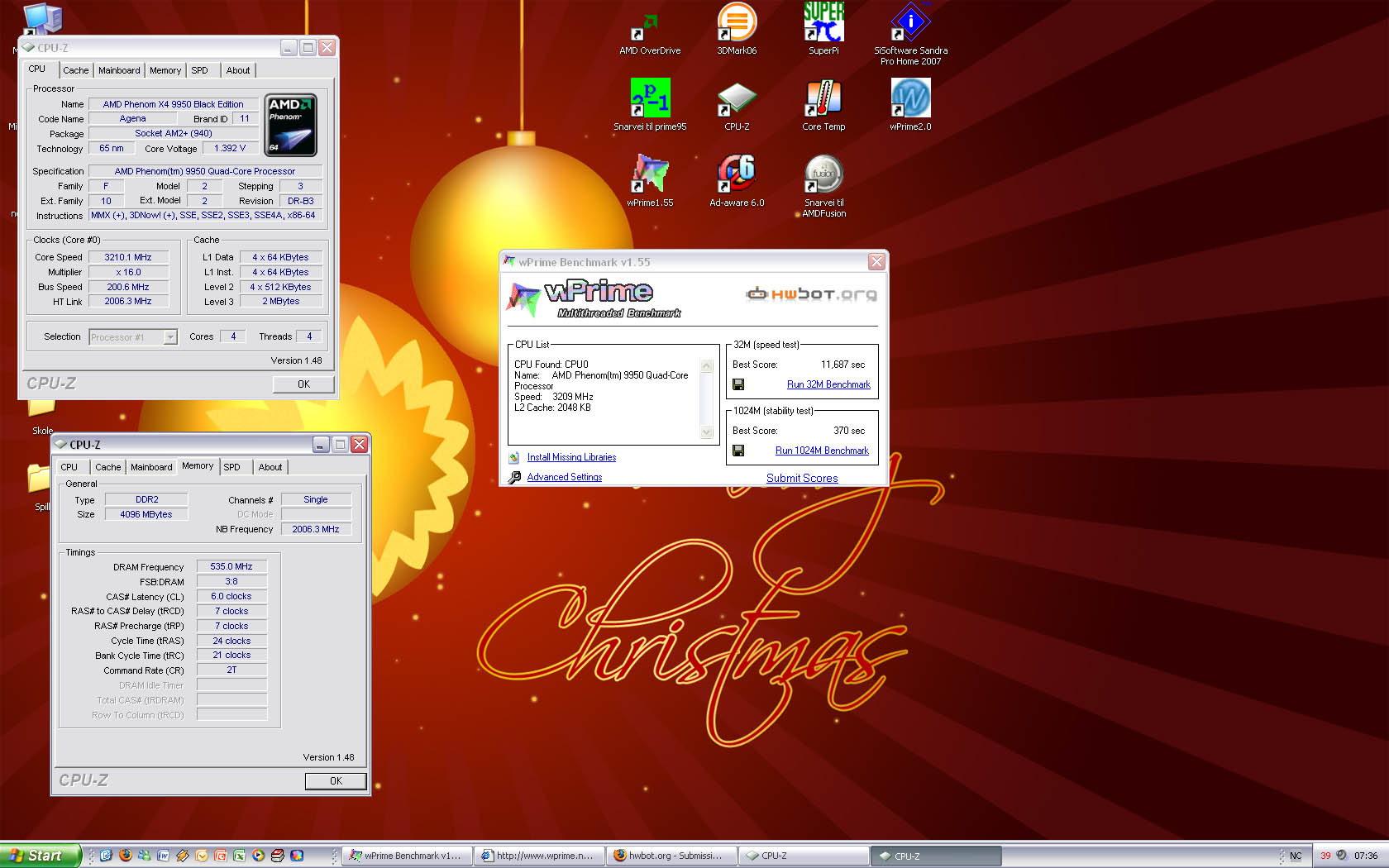Screen dimensions: 1389x868
Task: Click Run 1024M Benchmark link
Action: [822, 451]
